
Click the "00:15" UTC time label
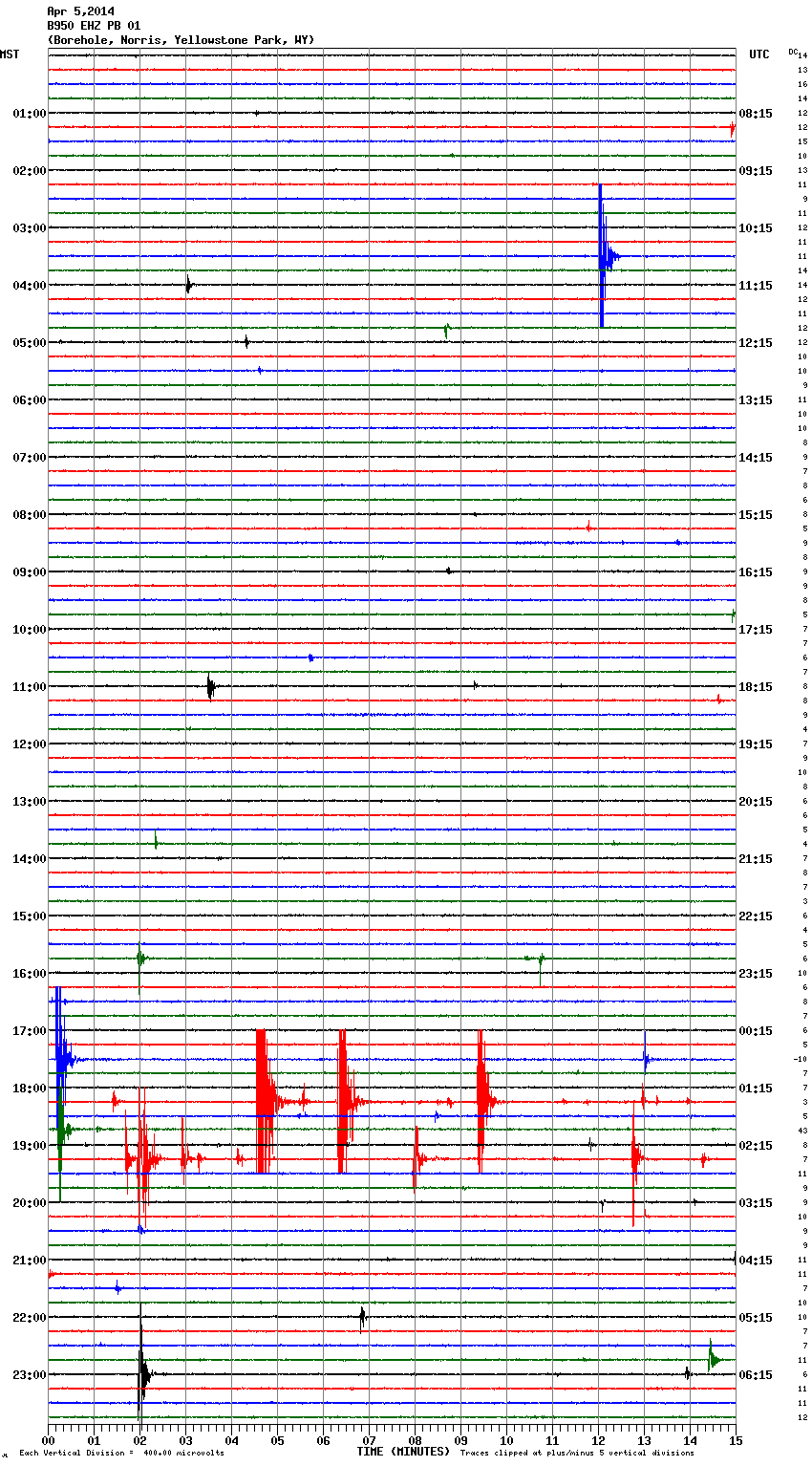click(756, 1031)
